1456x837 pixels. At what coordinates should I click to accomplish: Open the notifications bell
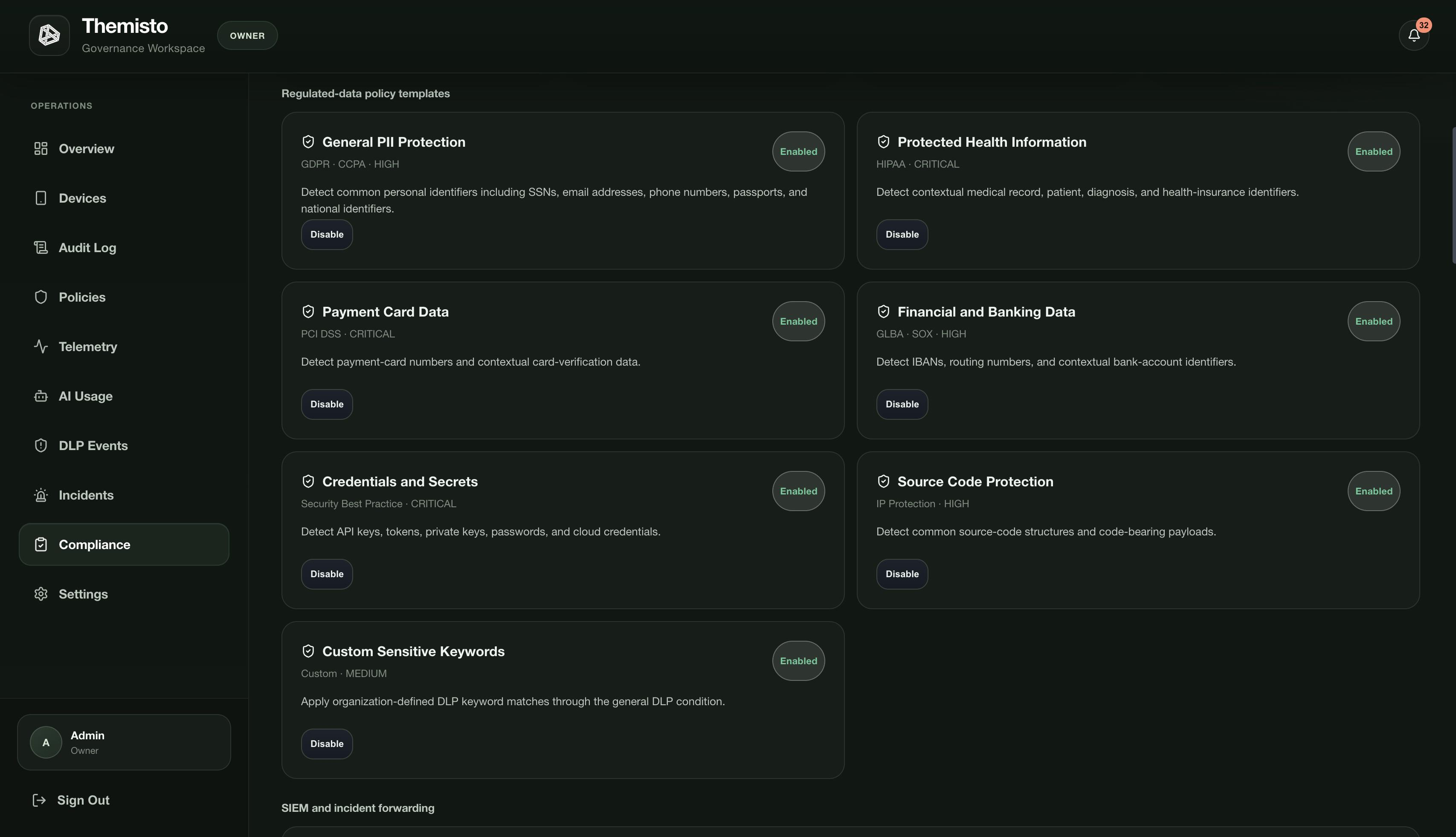click(1413, 36)
